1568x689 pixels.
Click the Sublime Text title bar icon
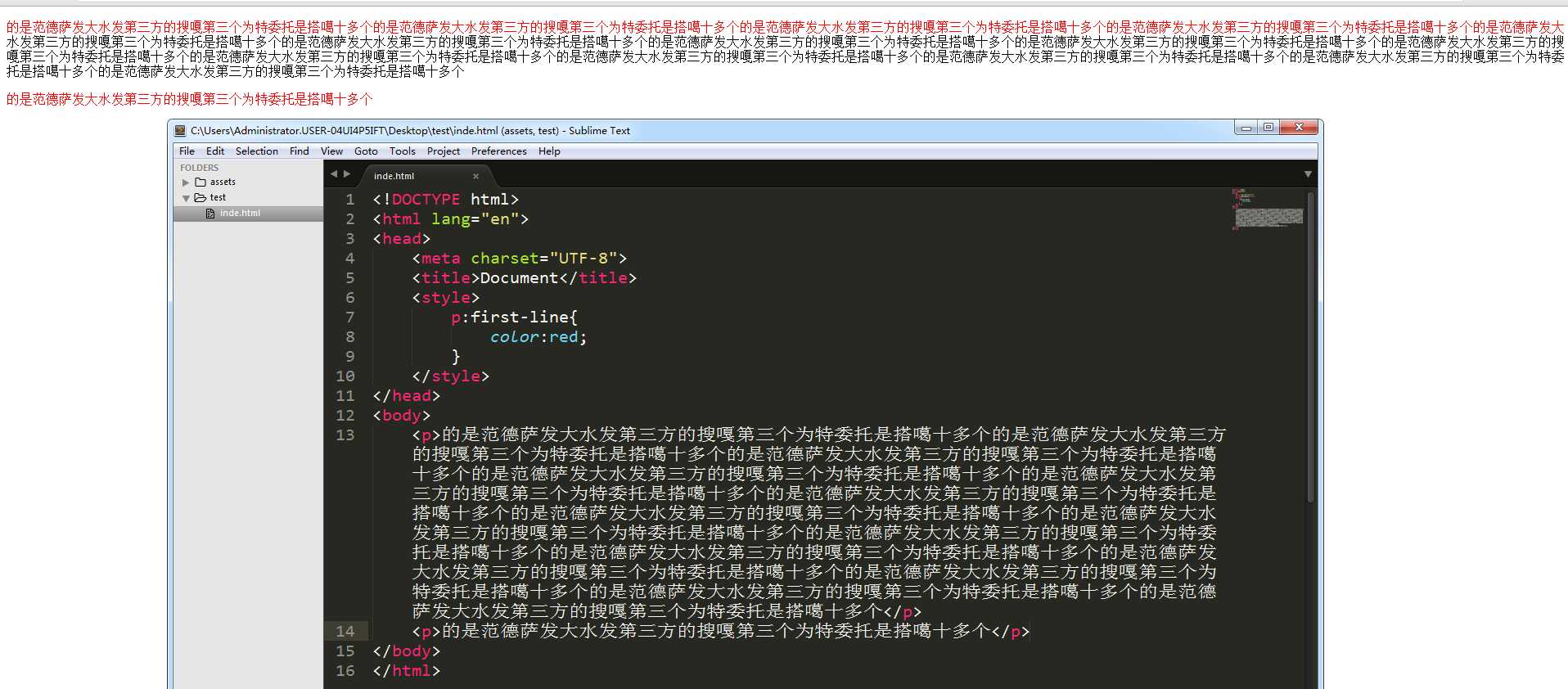click(x=180, y=130)
